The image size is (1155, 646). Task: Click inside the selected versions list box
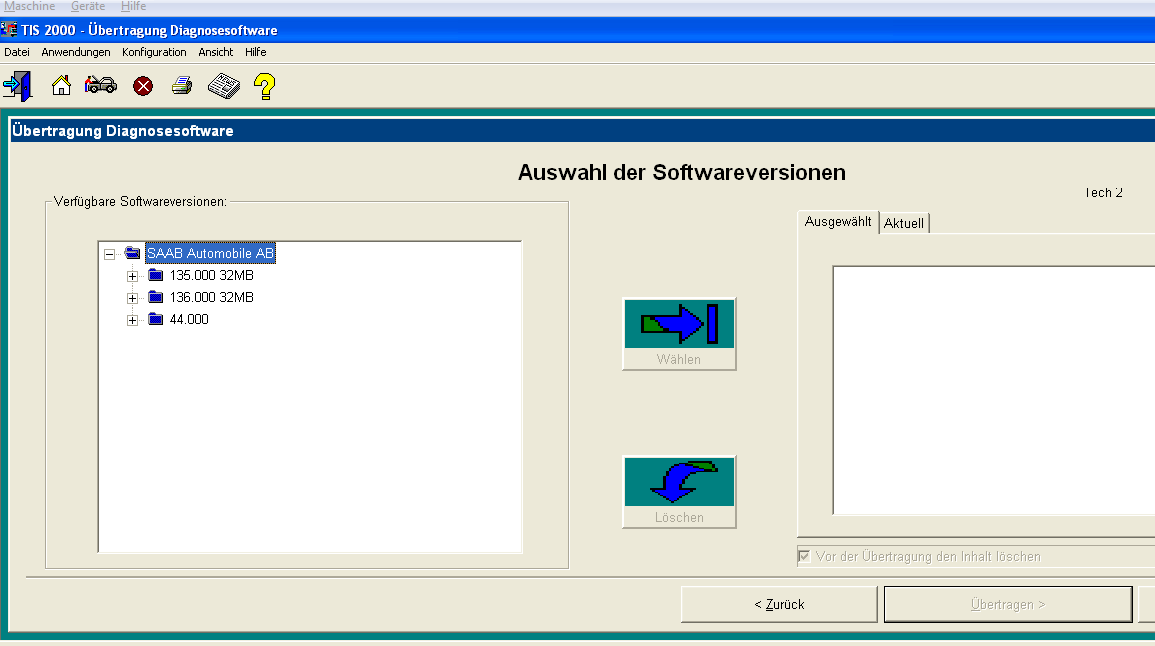pyautogui.click(x=994, y=390)
